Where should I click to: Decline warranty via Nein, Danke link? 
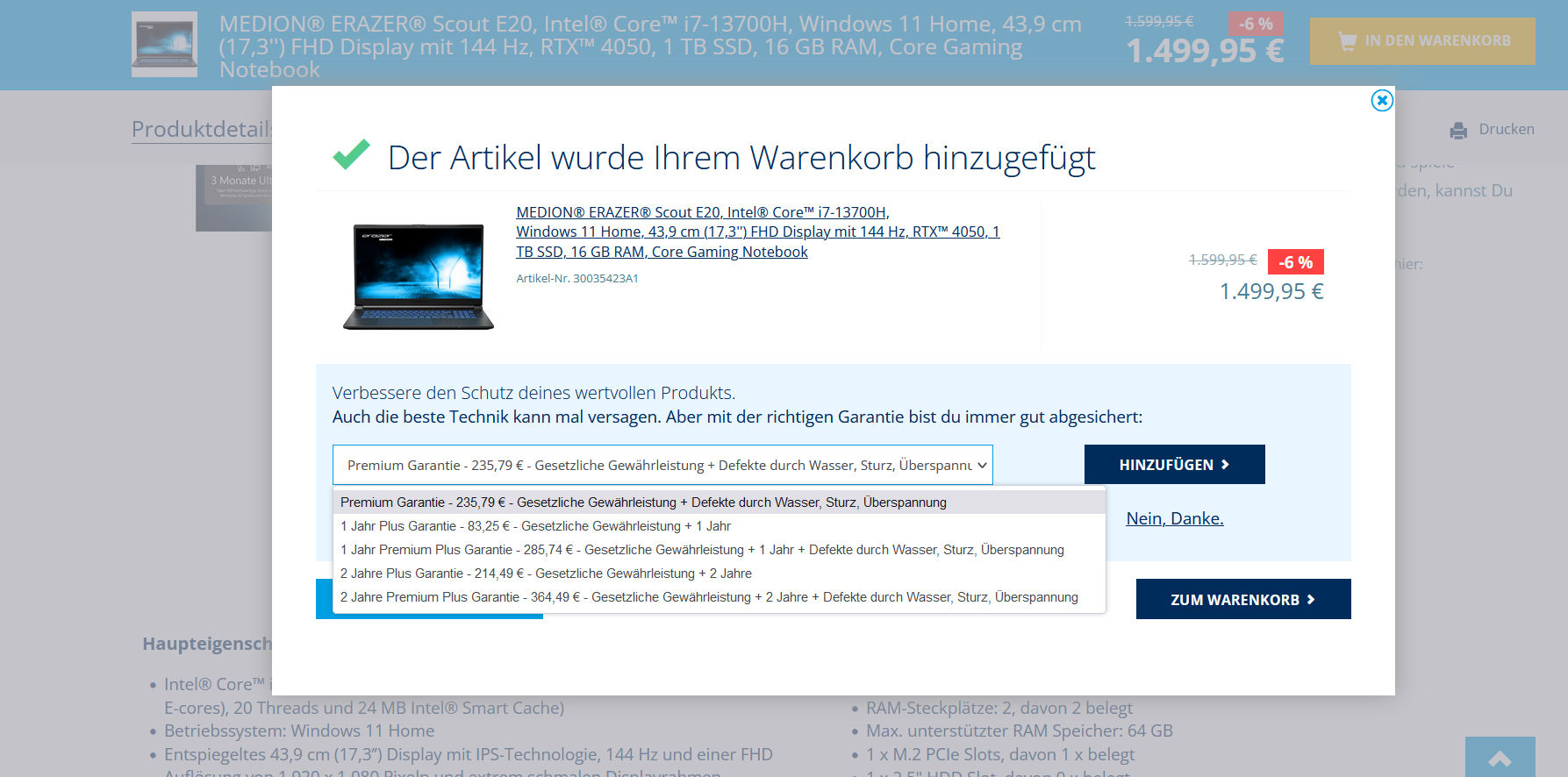(1175, 518)
